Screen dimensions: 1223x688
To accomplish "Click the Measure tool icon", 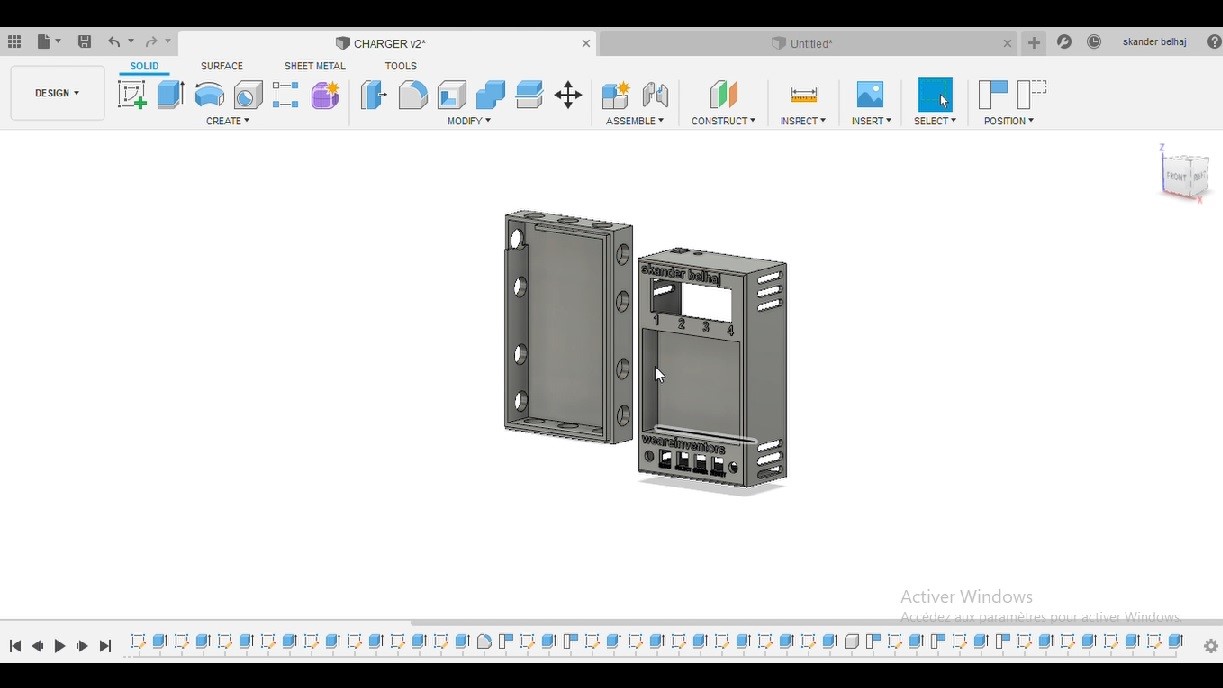I will click(x=804, y=95).
